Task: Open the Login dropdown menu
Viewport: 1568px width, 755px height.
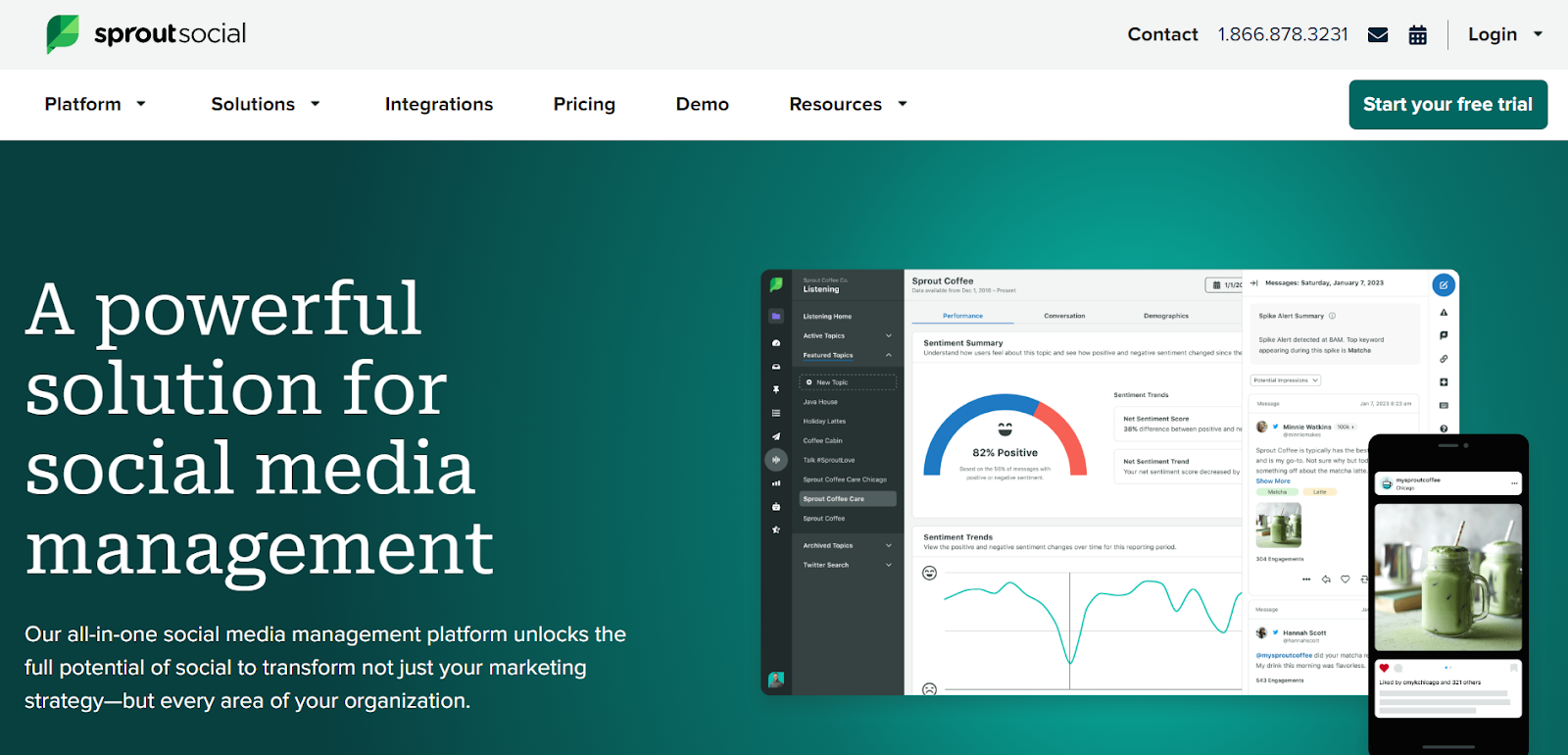Action: 1505,34
